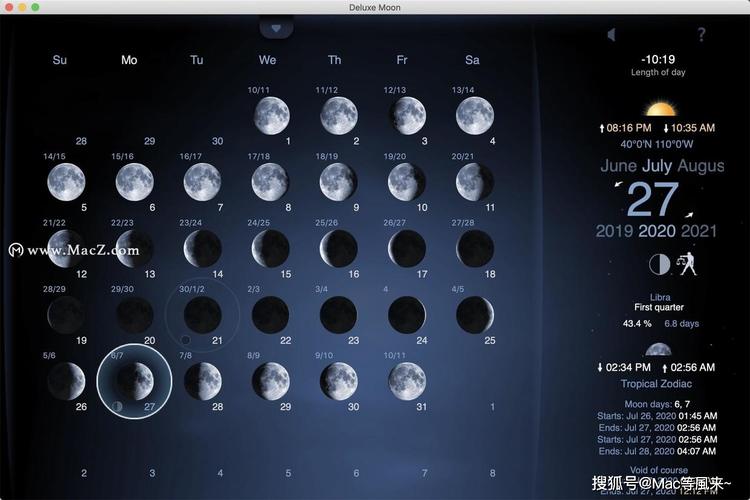This screenshot has width=750, height=500.
Task: Click the Tropical Zodiac label
Action: [656, 384]
